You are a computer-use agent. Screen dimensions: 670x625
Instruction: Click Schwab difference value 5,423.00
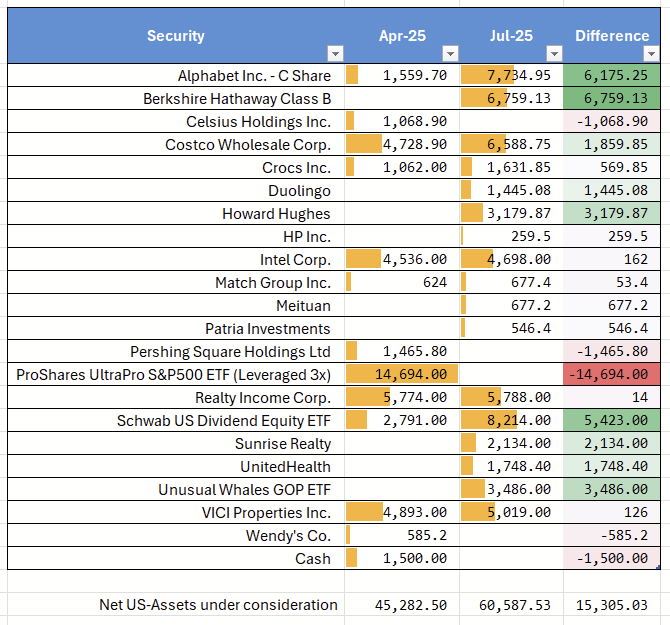[x=612, y=421]
